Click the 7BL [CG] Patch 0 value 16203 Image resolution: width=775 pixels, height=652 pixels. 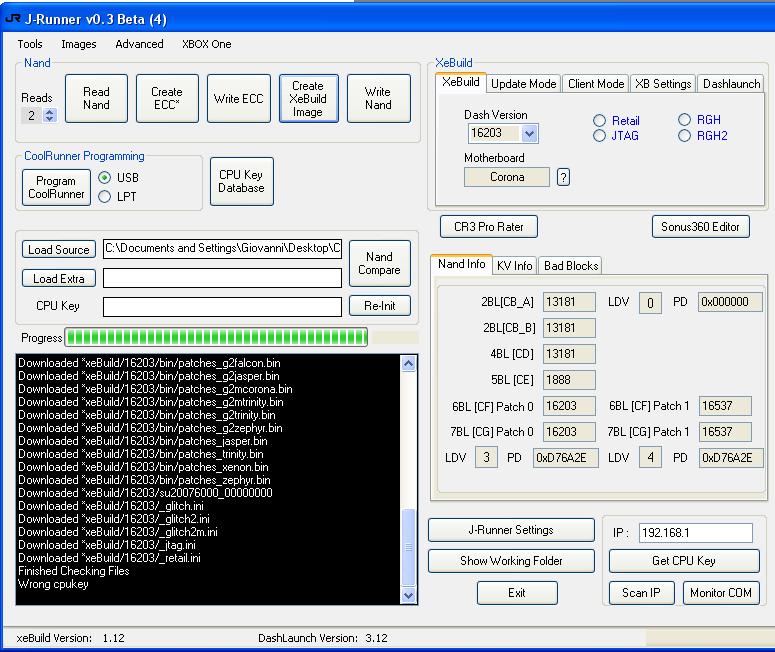(569, 432)
